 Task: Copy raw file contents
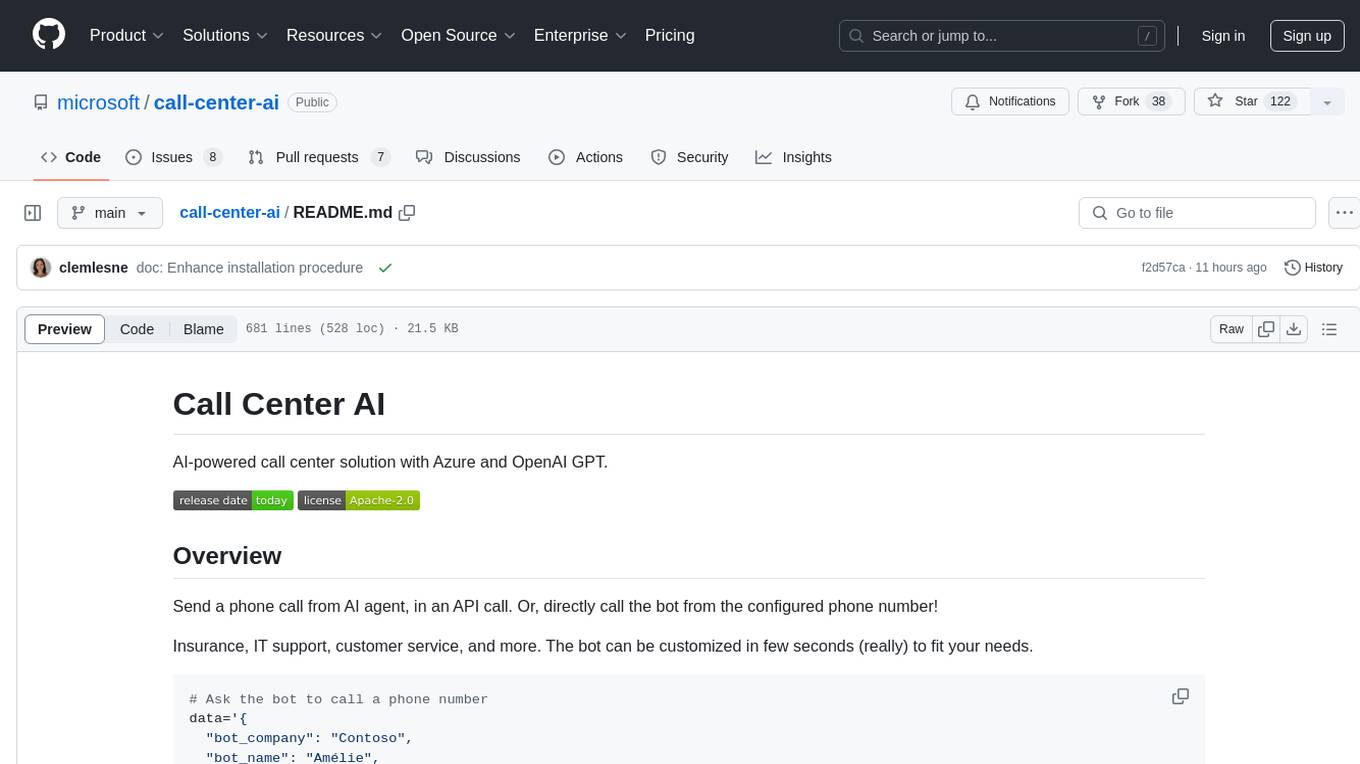pyautogui.click(x=1267, y=329)
